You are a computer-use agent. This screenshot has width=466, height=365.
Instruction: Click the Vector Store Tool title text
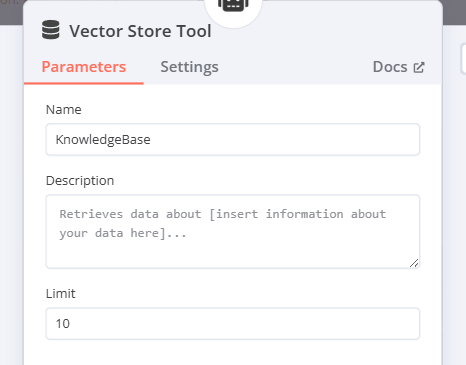click(x=140, y=31)
